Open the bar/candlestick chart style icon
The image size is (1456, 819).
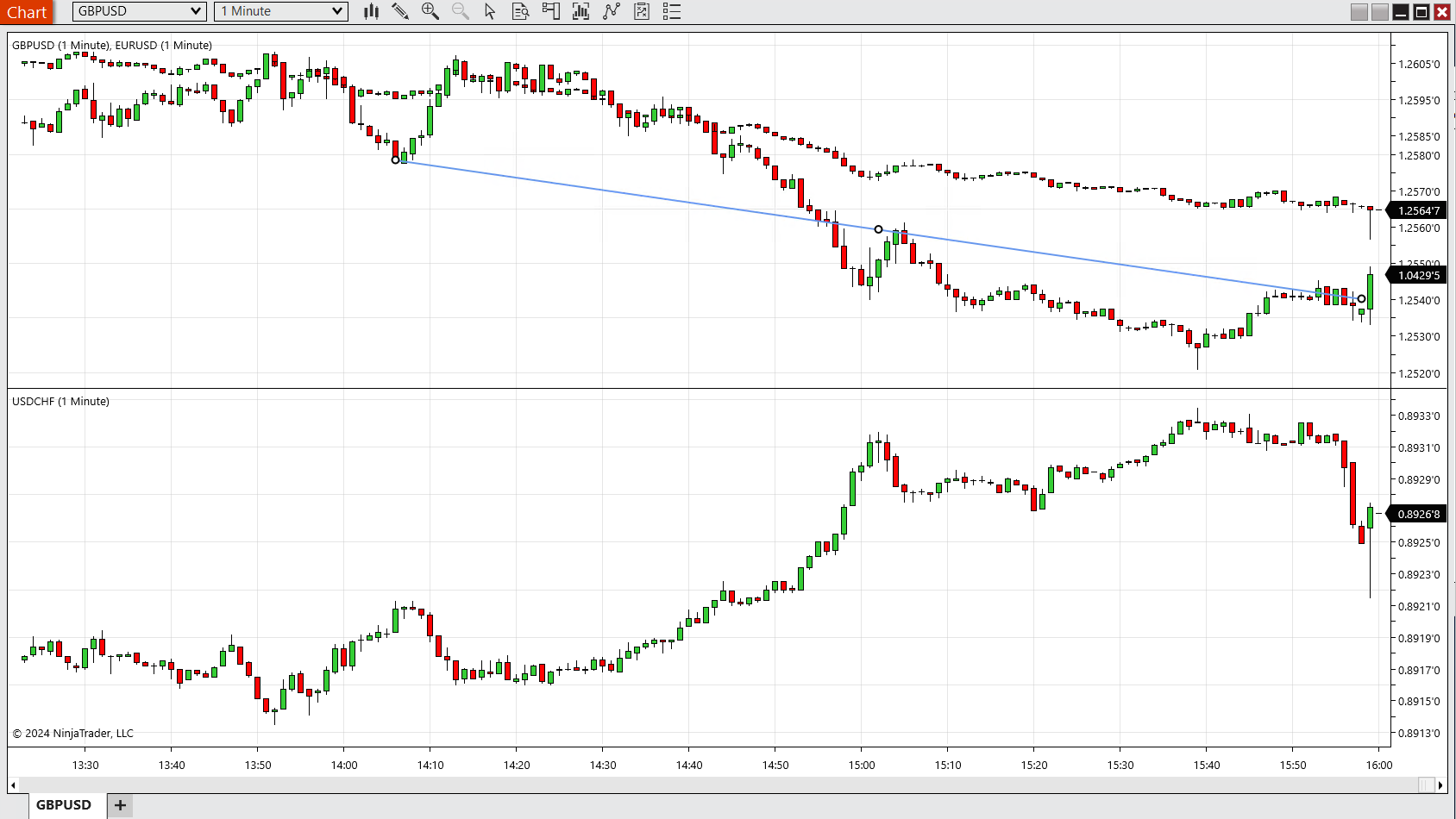371,11
